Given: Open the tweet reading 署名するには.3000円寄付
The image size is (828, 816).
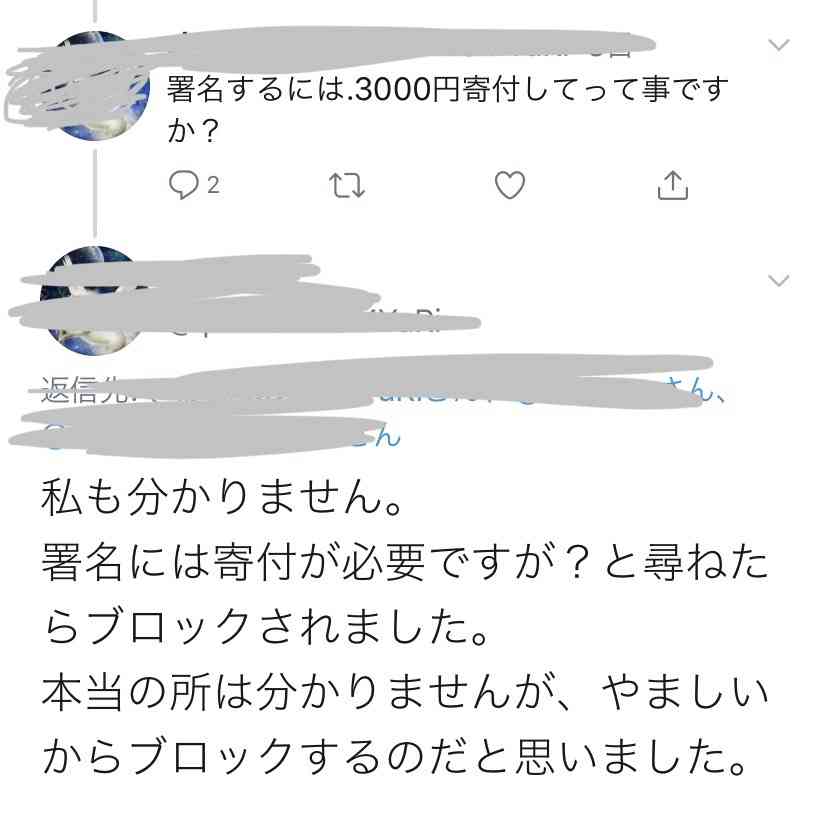Looking at the screenshot, I should coord(447,109).
